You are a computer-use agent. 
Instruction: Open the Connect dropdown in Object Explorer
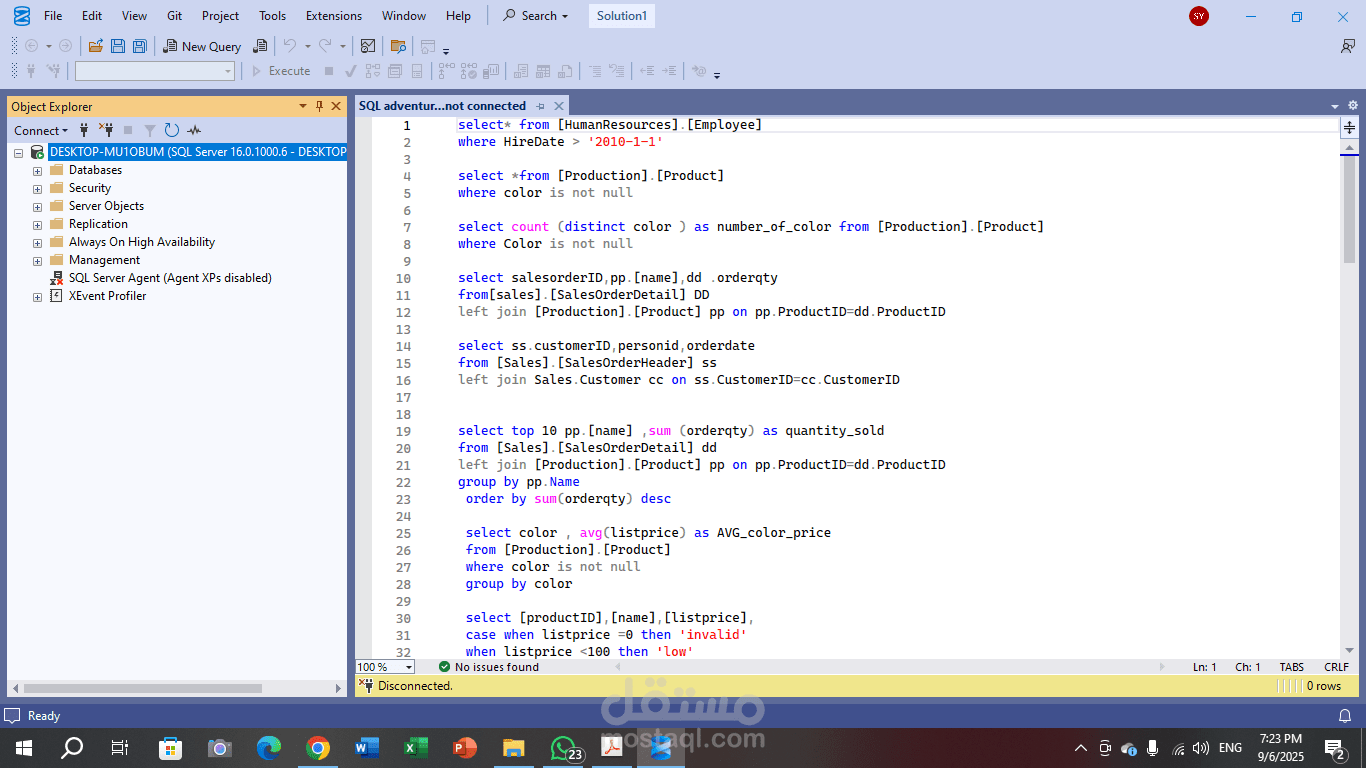coord(41,131)
